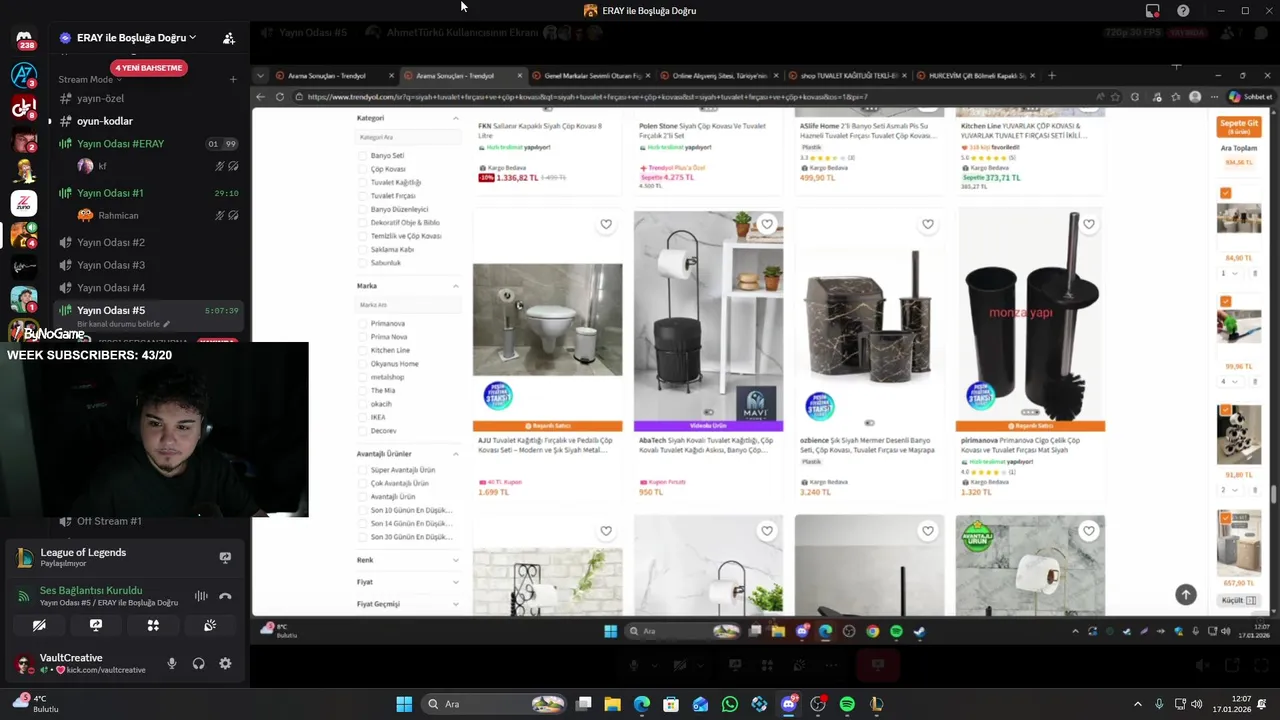
Task: Add a channel via plus beside Stream Mode
Action: coord(233,80)
